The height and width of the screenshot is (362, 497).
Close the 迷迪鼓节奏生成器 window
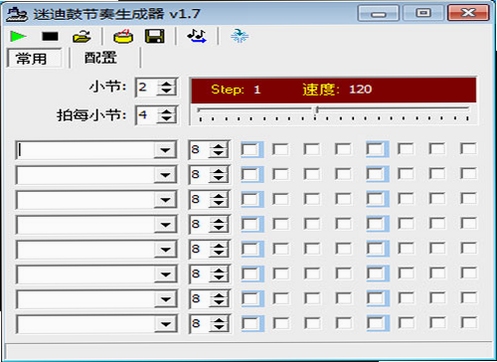coord(468,13)
